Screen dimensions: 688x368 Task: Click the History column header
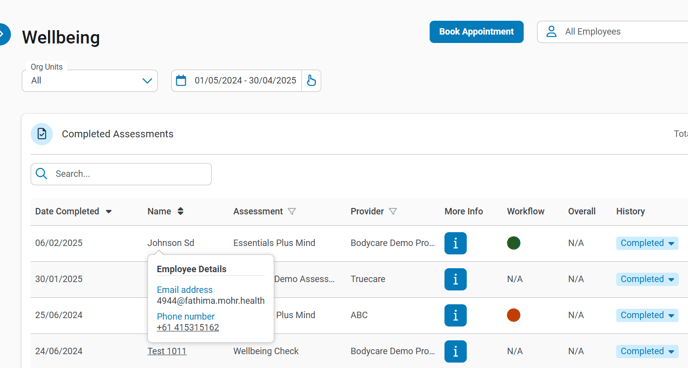click(x=631, y=211)
